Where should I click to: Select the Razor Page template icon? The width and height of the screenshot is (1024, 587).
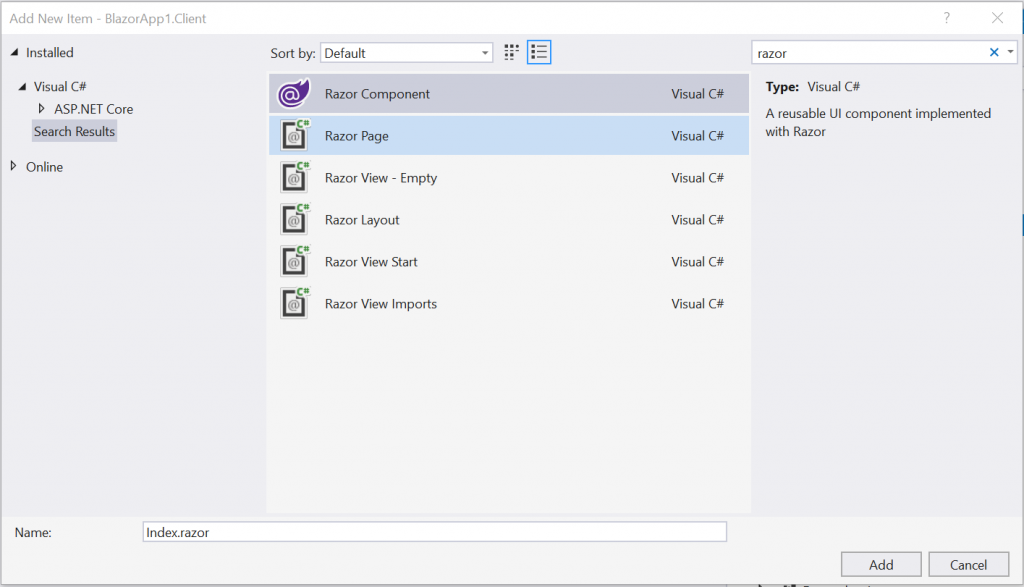click(x=293, y=135)
